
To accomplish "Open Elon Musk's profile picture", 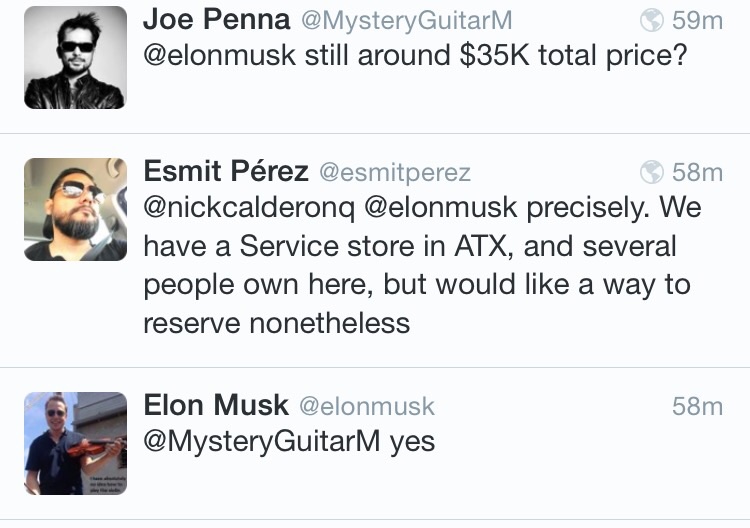I will point(75,443).
